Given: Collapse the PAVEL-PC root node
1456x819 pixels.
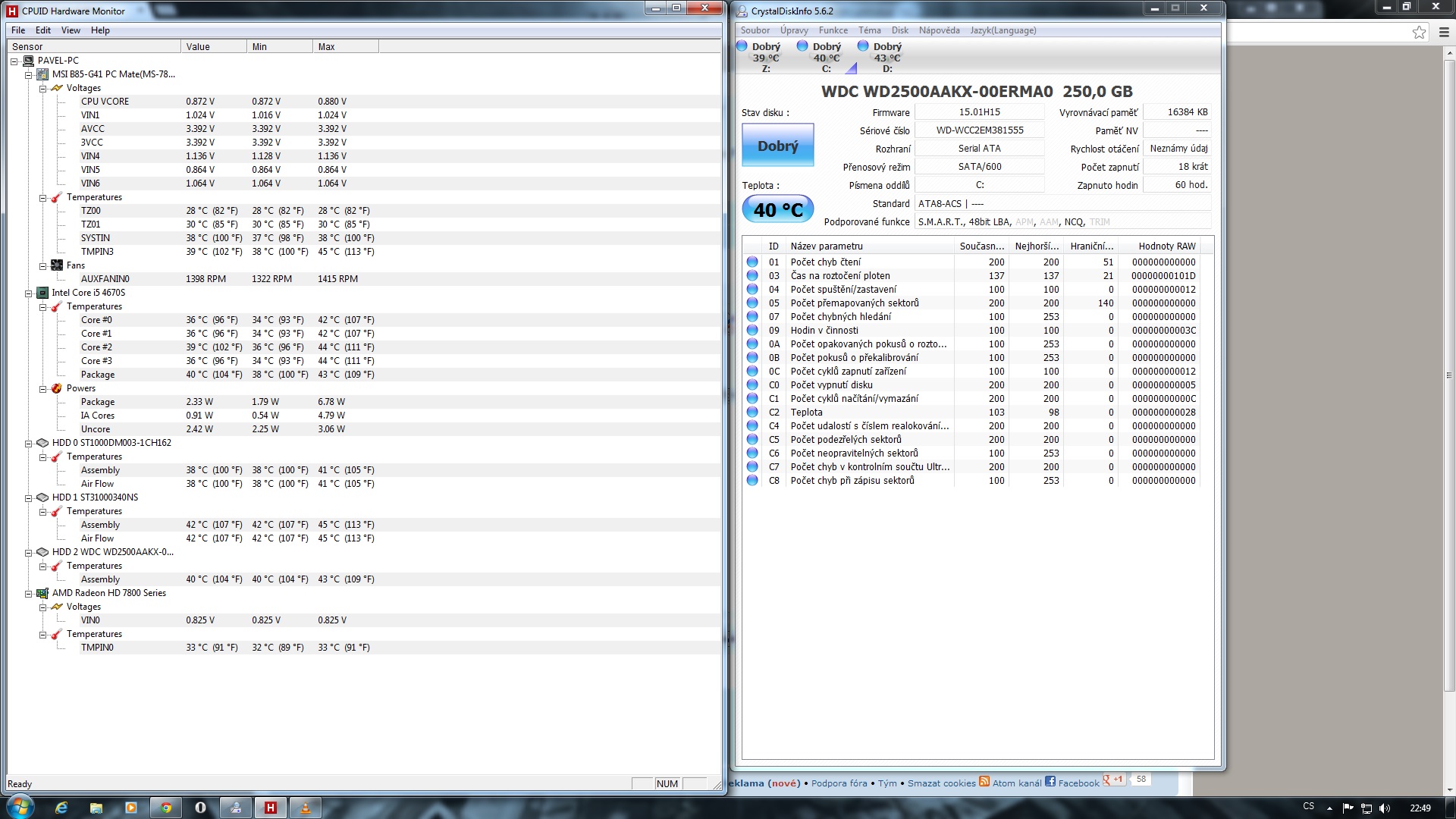Looking at the screenshot, I should click(14, 61).
